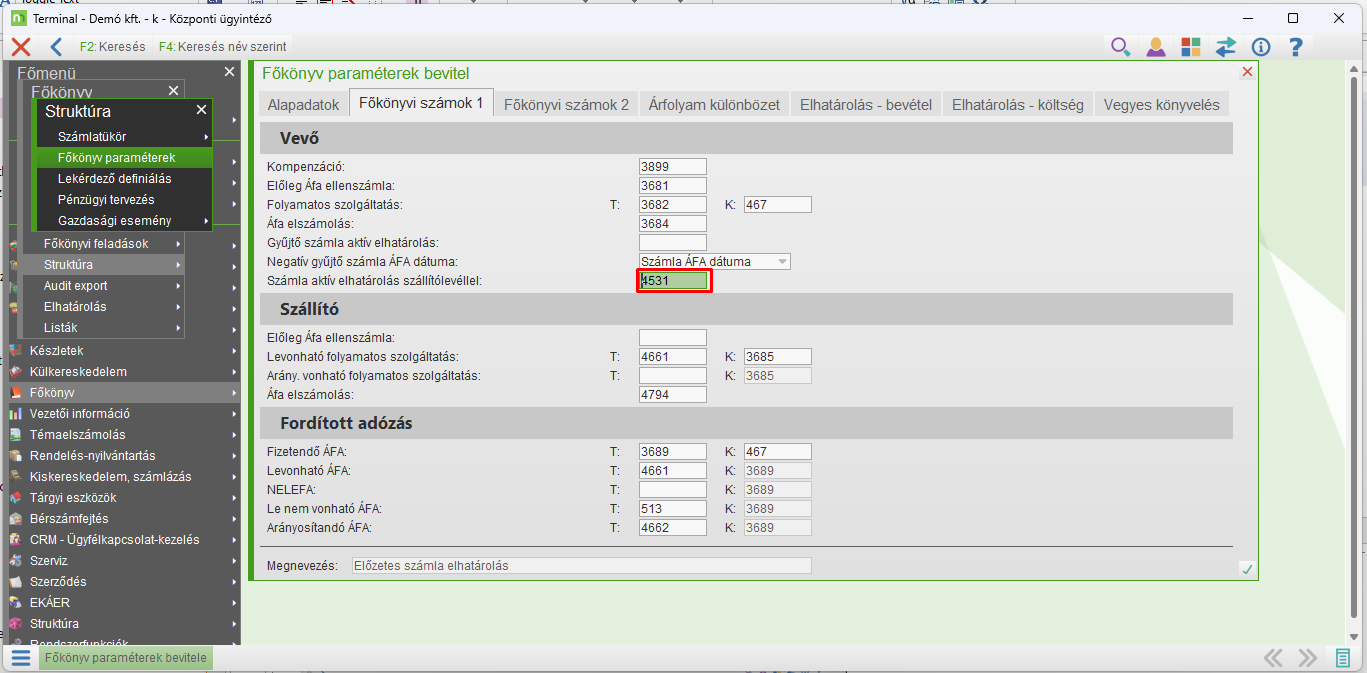Open the info circle icon

pos(1260,47)
